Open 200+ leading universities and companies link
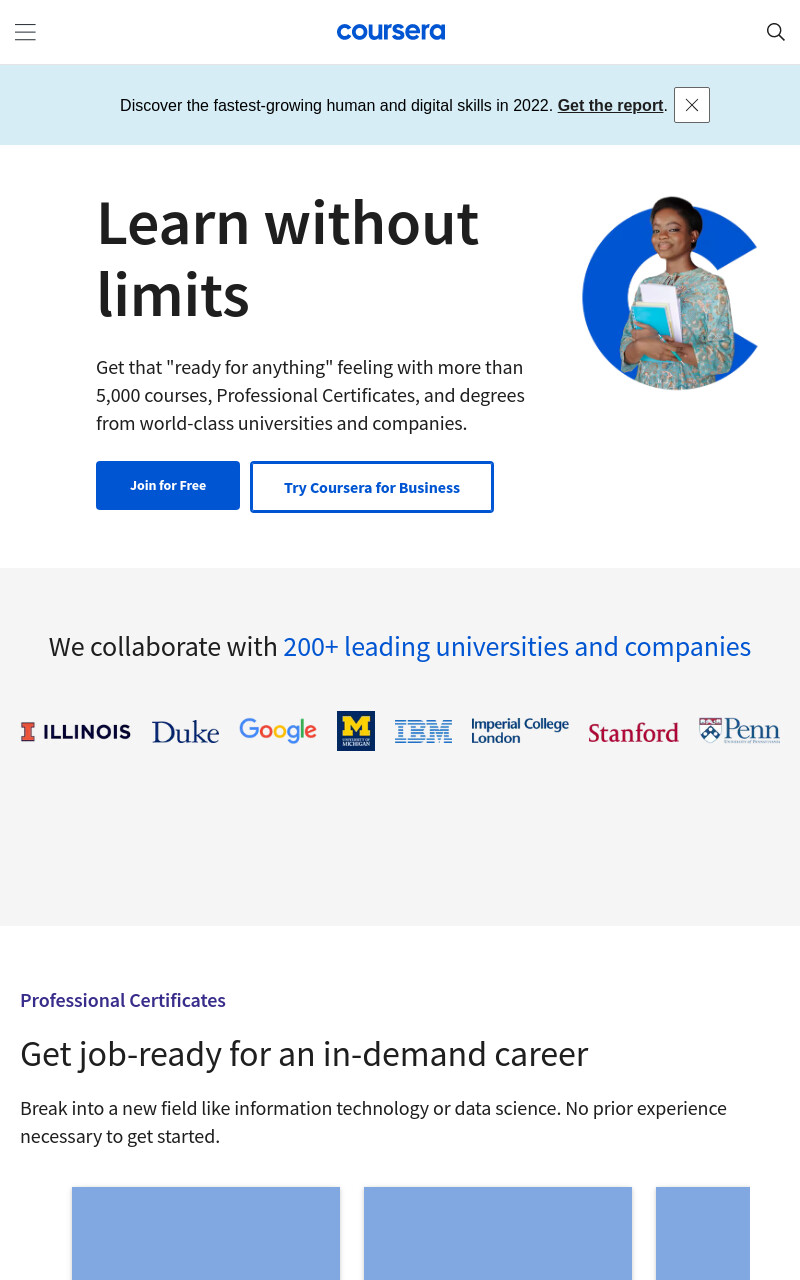 [x=517, y=647]
